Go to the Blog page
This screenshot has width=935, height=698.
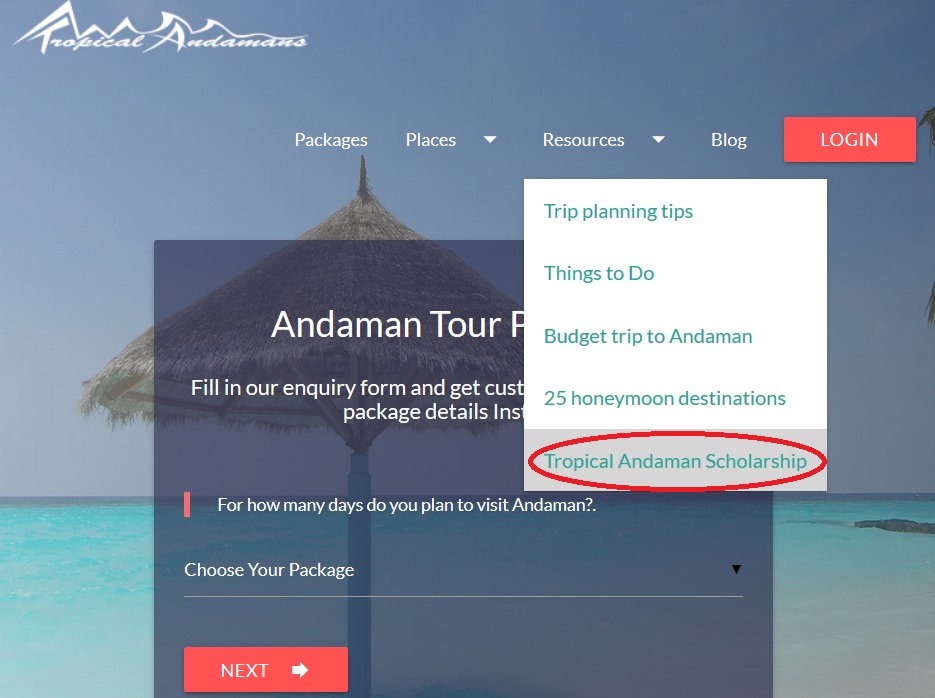(729, 139)
